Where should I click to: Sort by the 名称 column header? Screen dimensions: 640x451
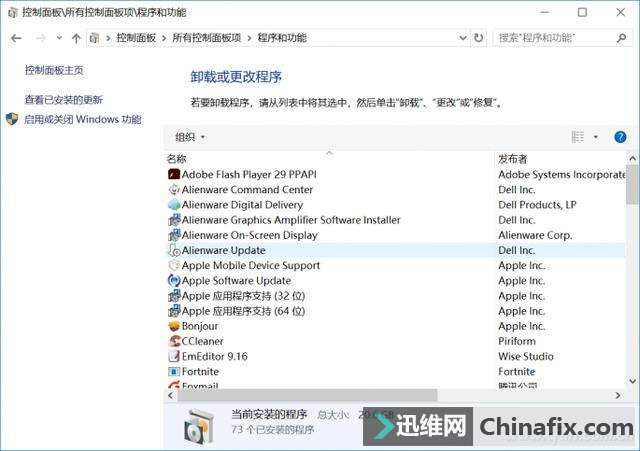coord(177,158)
